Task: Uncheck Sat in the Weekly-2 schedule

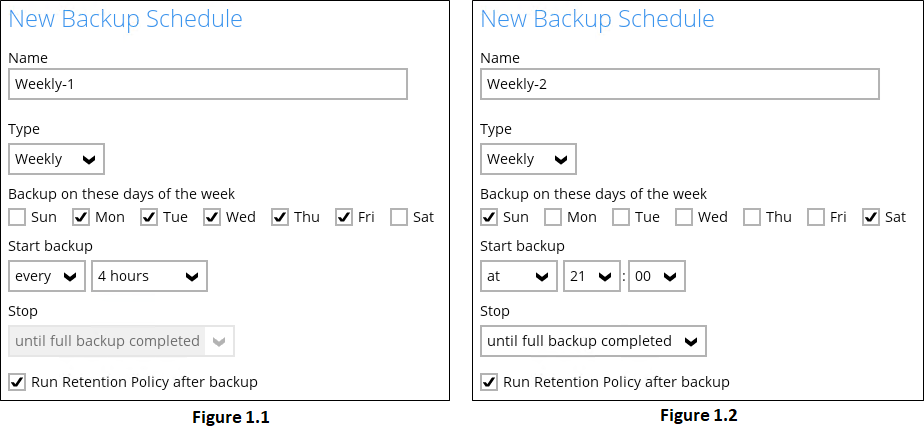Action: [x=871, y=218]
